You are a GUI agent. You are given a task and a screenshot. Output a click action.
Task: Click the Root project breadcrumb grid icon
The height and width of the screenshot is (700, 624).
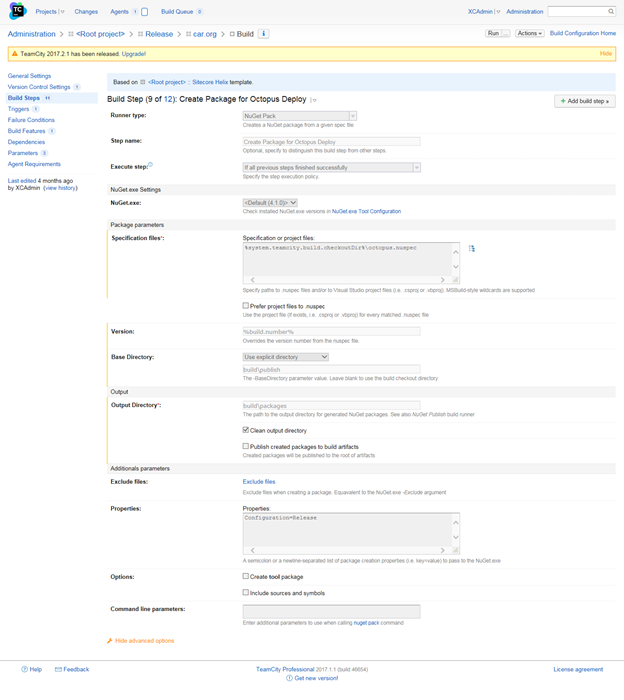(71, 34)
